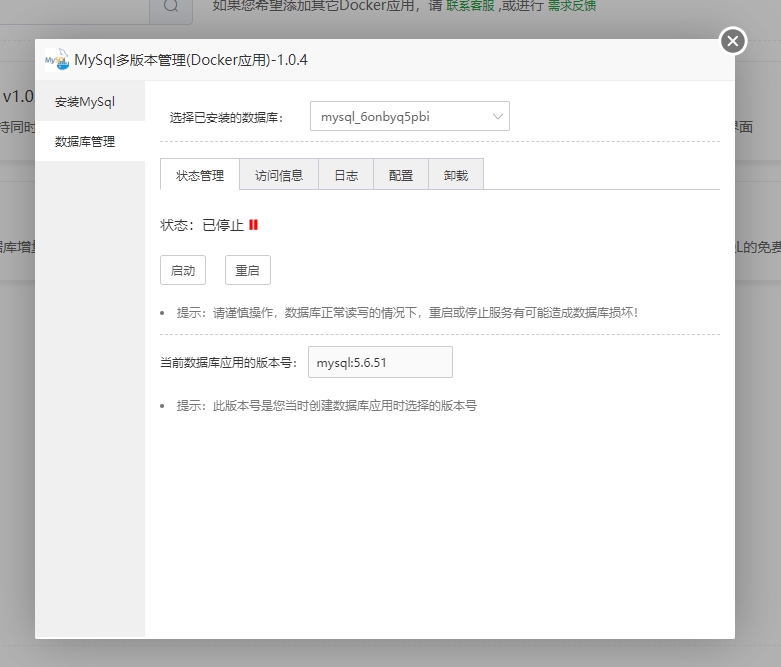Switch to the 状态管理 tab
Image resolution: width=781 pixels, height=667 pixels.
point(200,175)
